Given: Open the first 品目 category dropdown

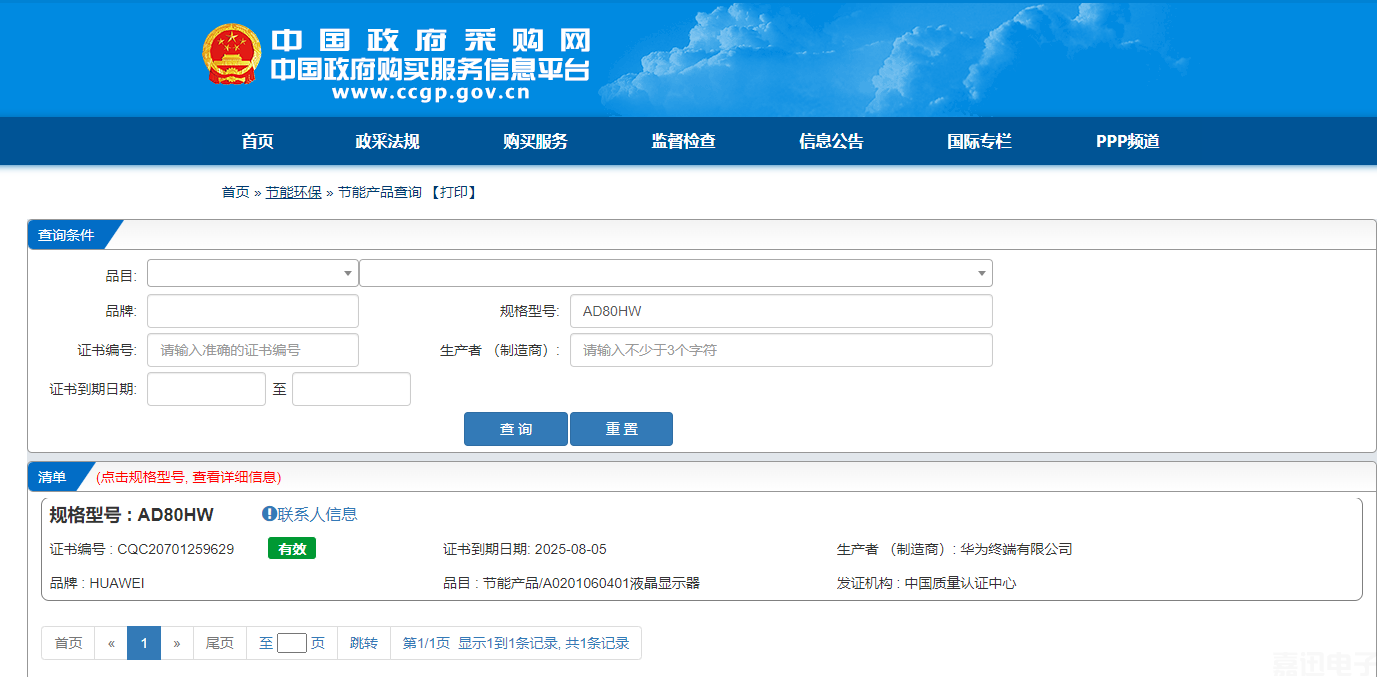Looking at the screenshot, I should [x=252, y=273].
